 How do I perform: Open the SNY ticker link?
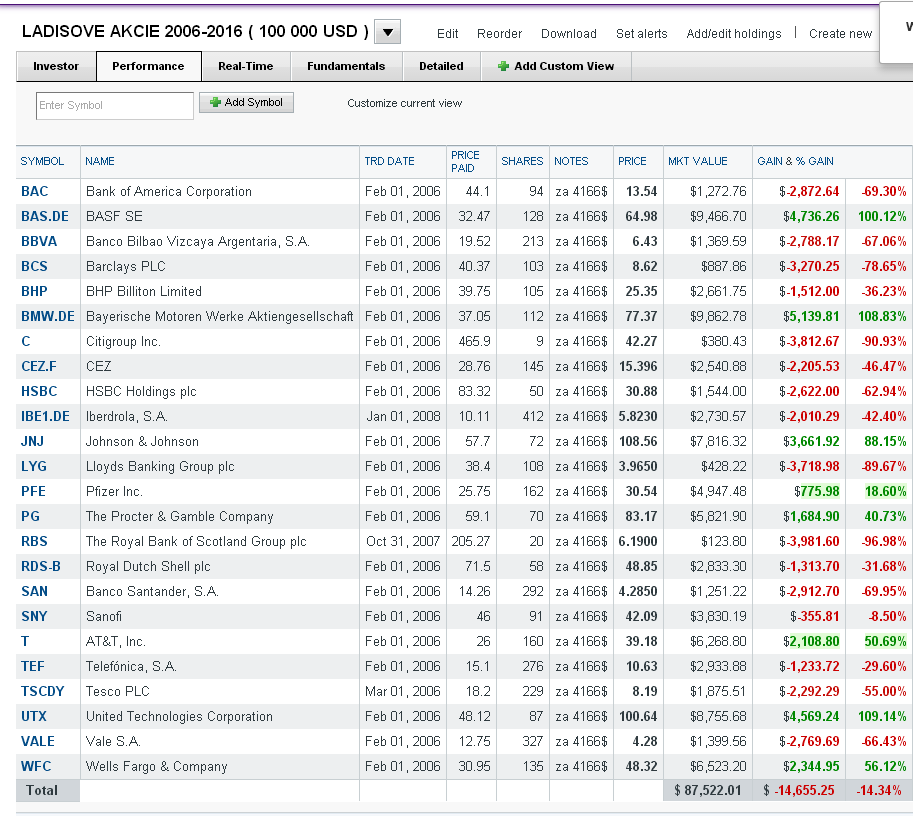pos(34,617)
